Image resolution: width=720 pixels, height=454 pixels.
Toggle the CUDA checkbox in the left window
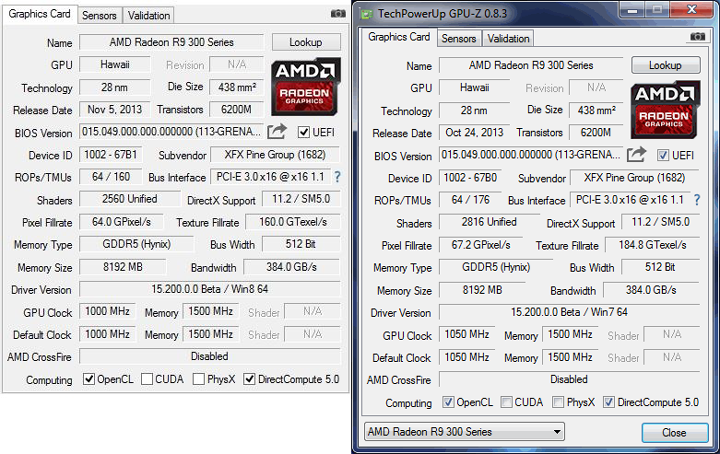pyautogui.click(x=147, y=379)
